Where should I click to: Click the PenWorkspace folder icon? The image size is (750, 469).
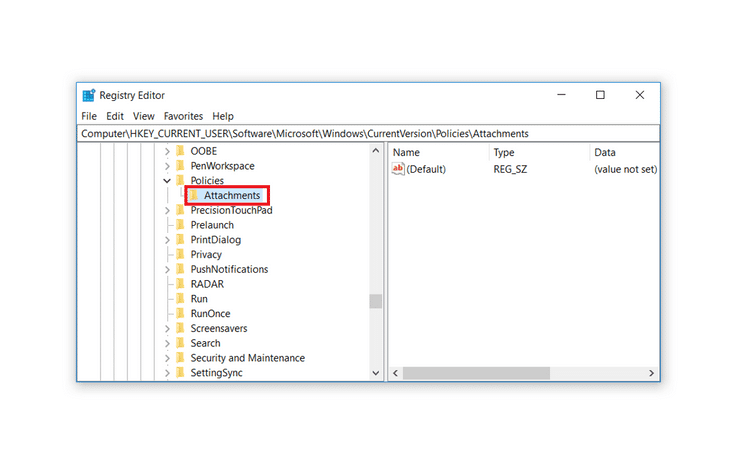180,166
